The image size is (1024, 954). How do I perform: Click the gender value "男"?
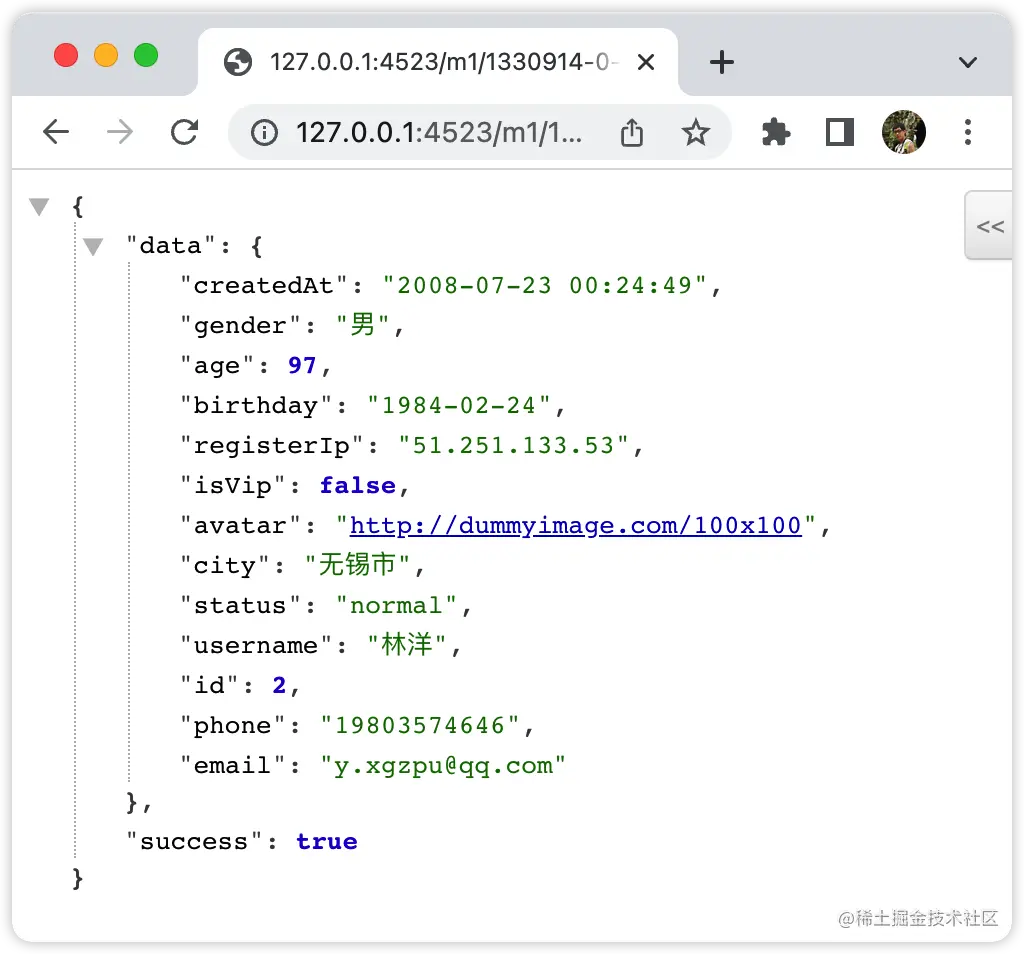click(362, 325)
